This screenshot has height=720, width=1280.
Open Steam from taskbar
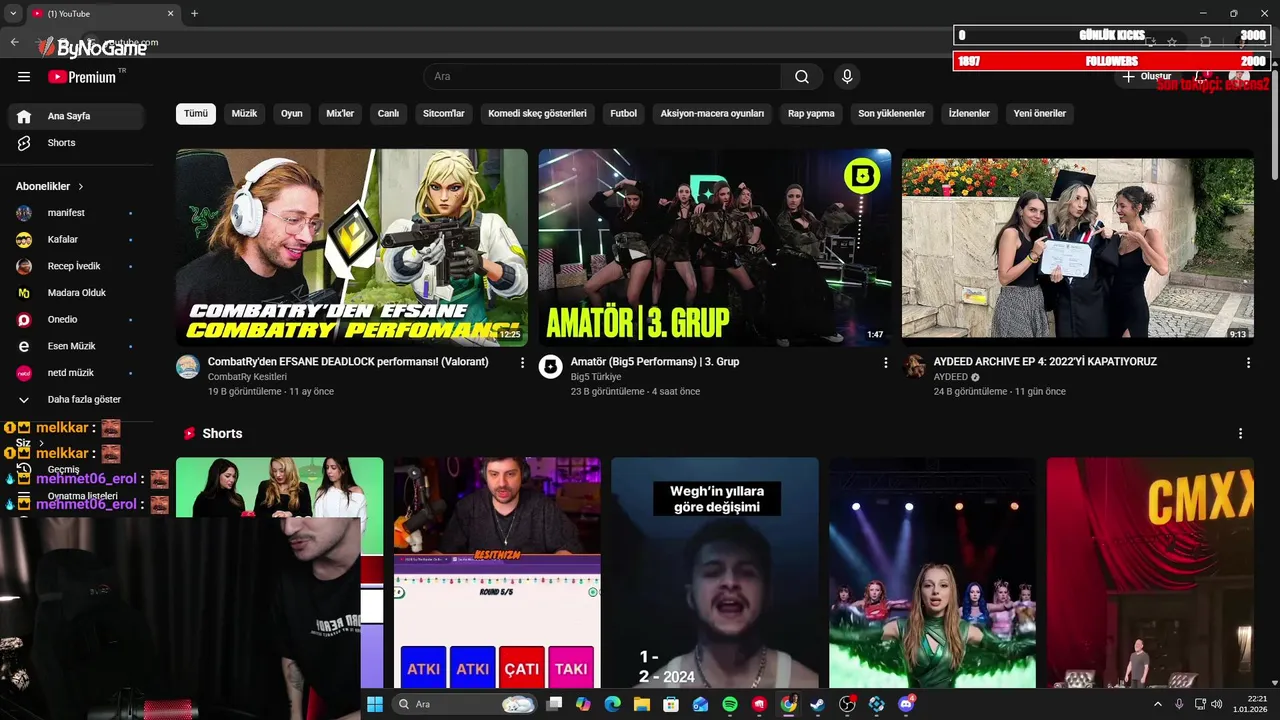point(818,704)
